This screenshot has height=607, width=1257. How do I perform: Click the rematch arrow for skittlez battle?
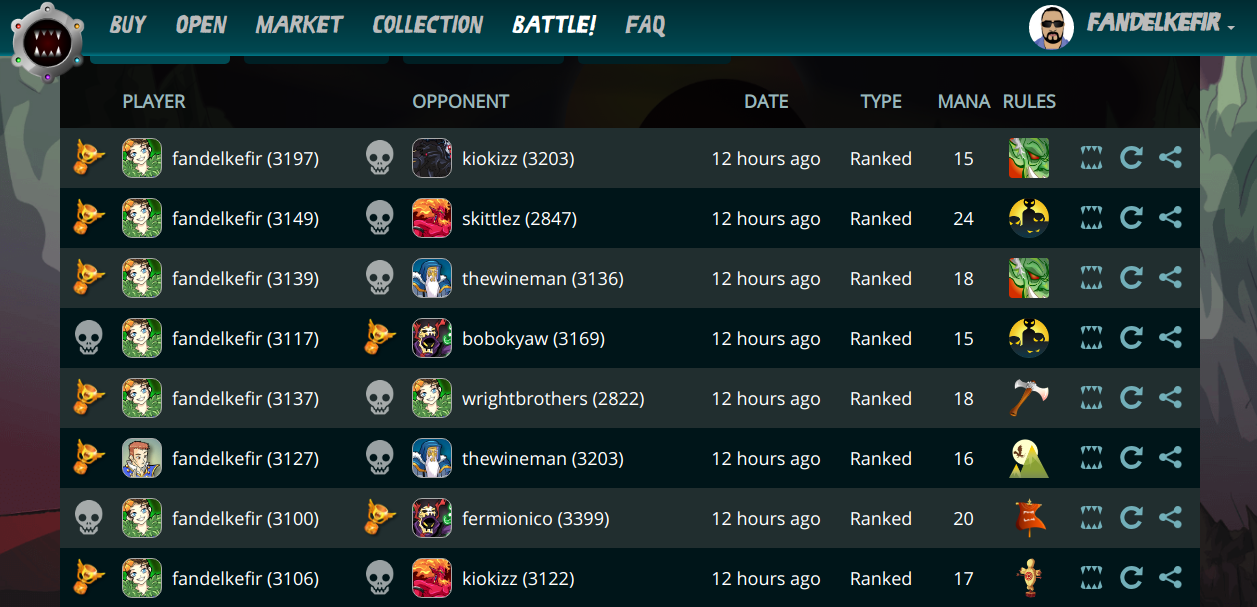pyautogui.click(x=1131, y=218)
